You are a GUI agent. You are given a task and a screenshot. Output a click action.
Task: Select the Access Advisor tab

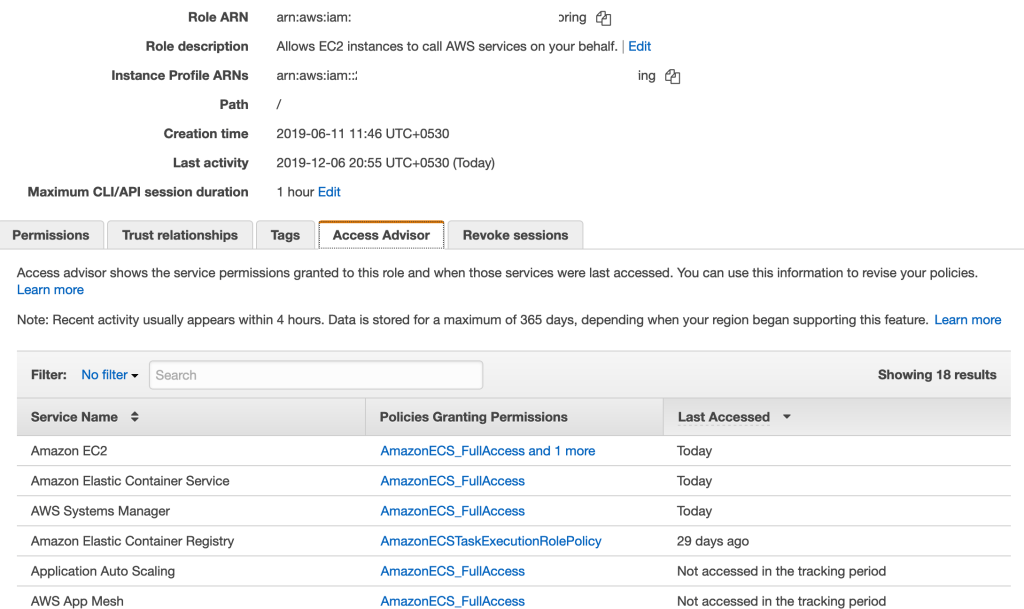click(381, 235)
